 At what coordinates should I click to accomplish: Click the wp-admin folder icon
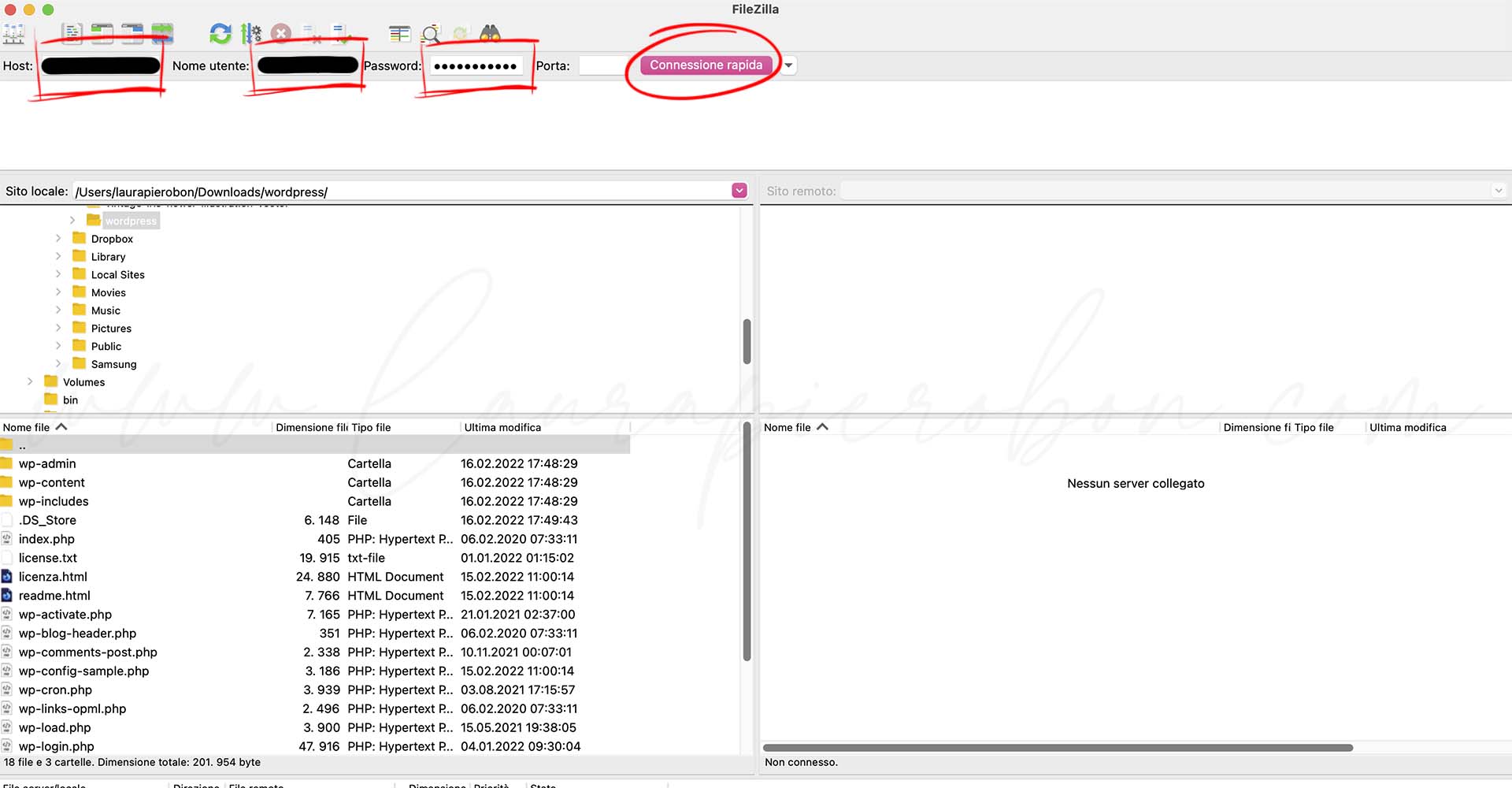pos(6,463)
